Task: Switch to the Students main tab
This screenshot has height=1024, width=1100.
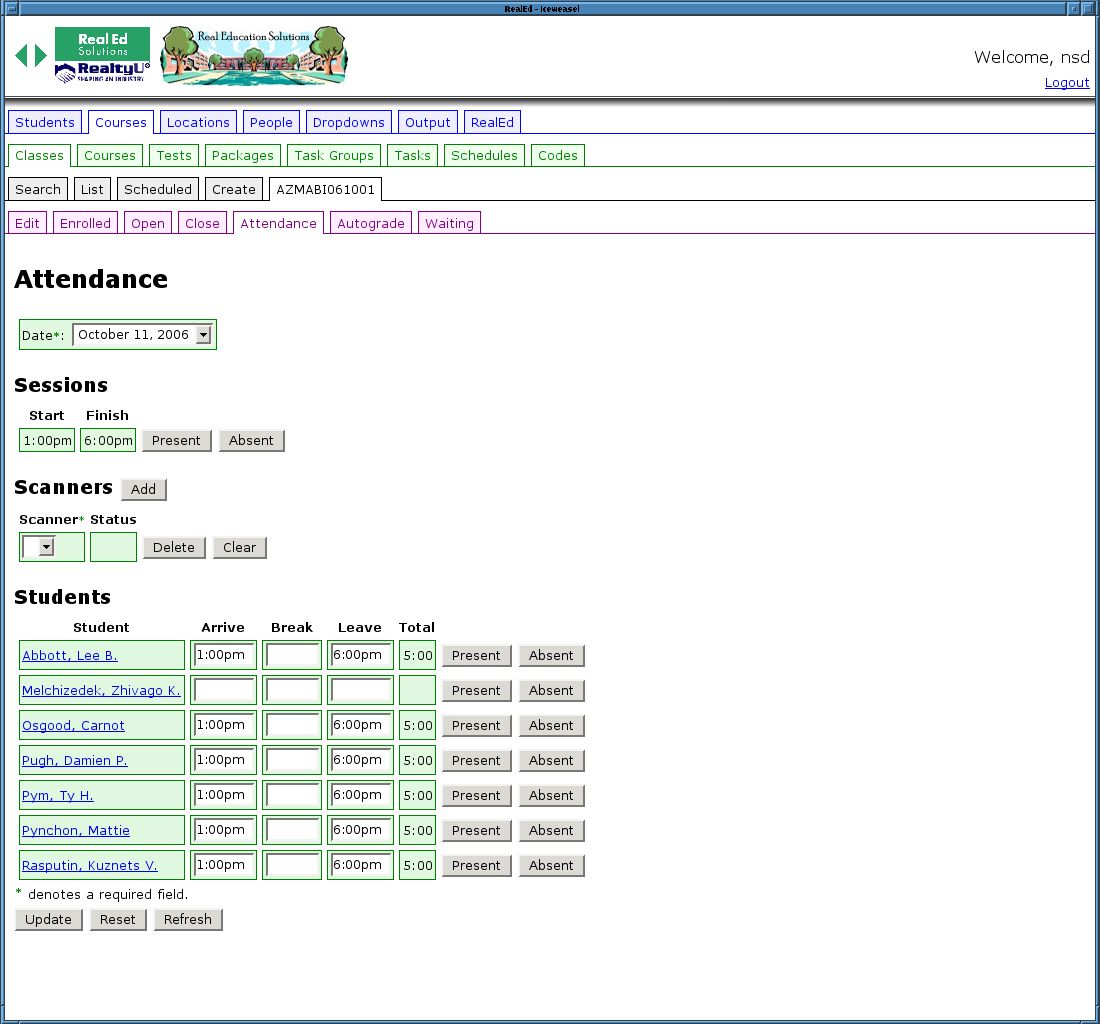Action: pos(45,122)
